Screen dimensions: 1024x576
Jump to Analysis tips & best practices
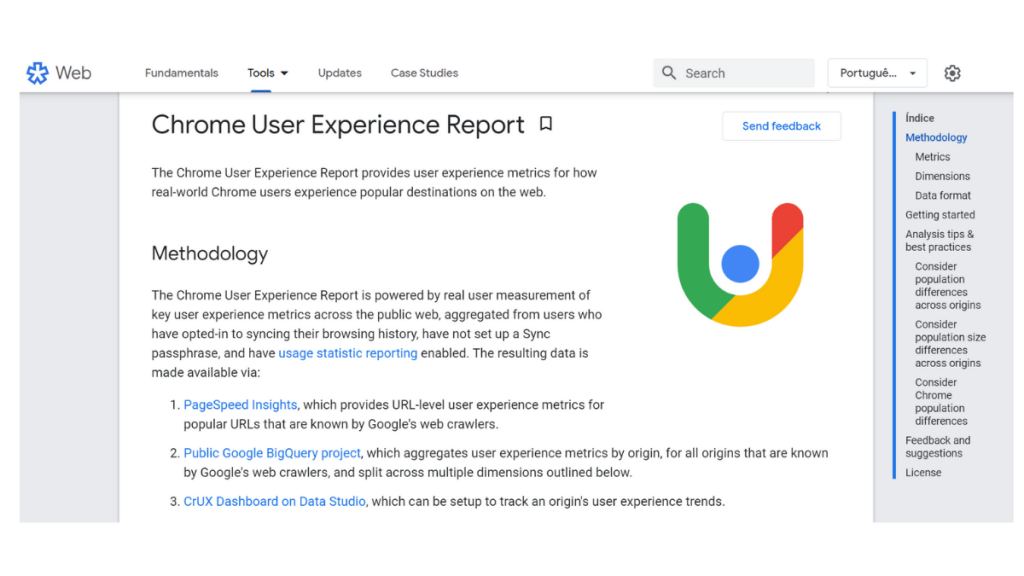click(x=940, y=240)
